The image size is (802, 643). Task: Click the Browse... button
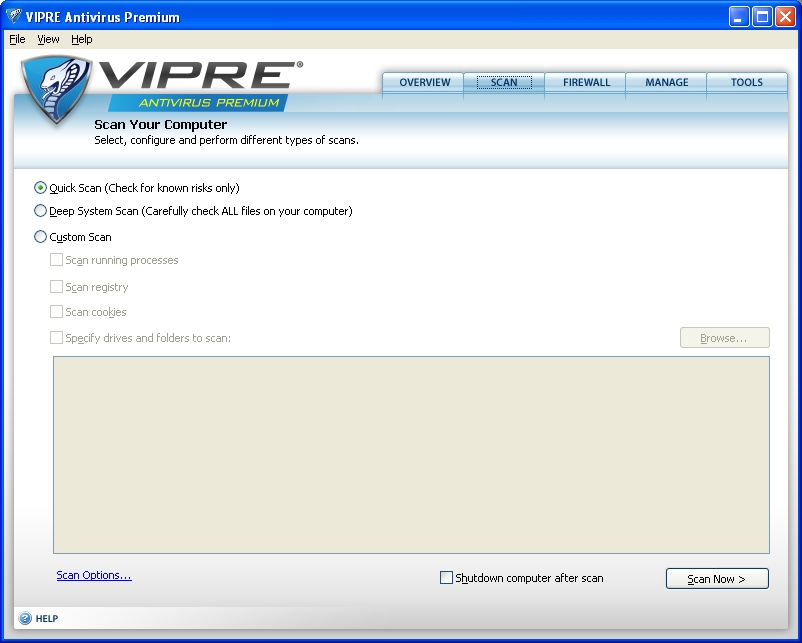725,338
